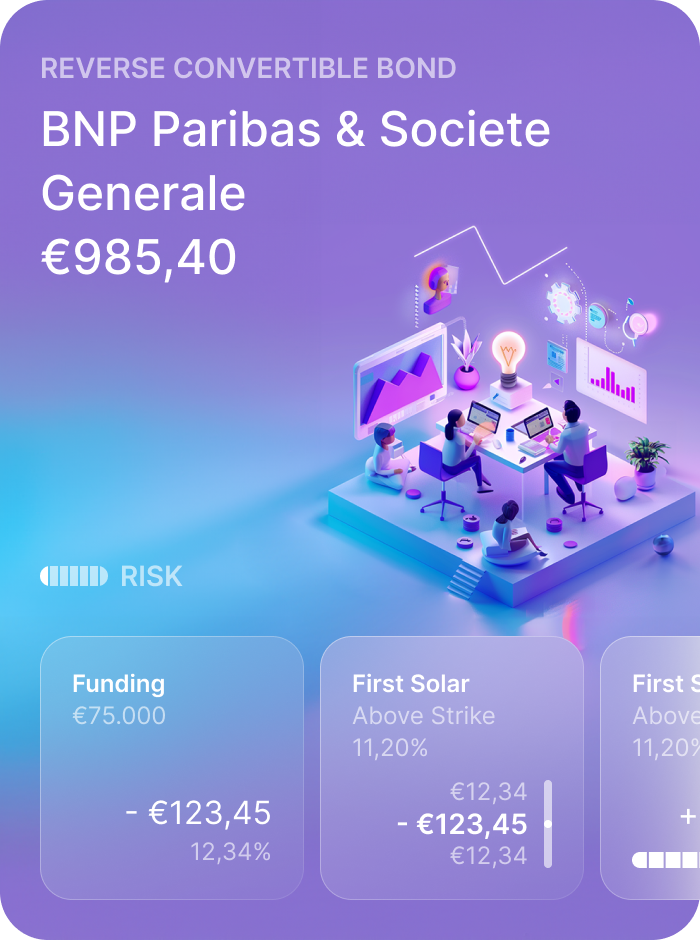Click the €985,40 price value
The height and width of the screenshot is (940, 700).
point(138,257)
